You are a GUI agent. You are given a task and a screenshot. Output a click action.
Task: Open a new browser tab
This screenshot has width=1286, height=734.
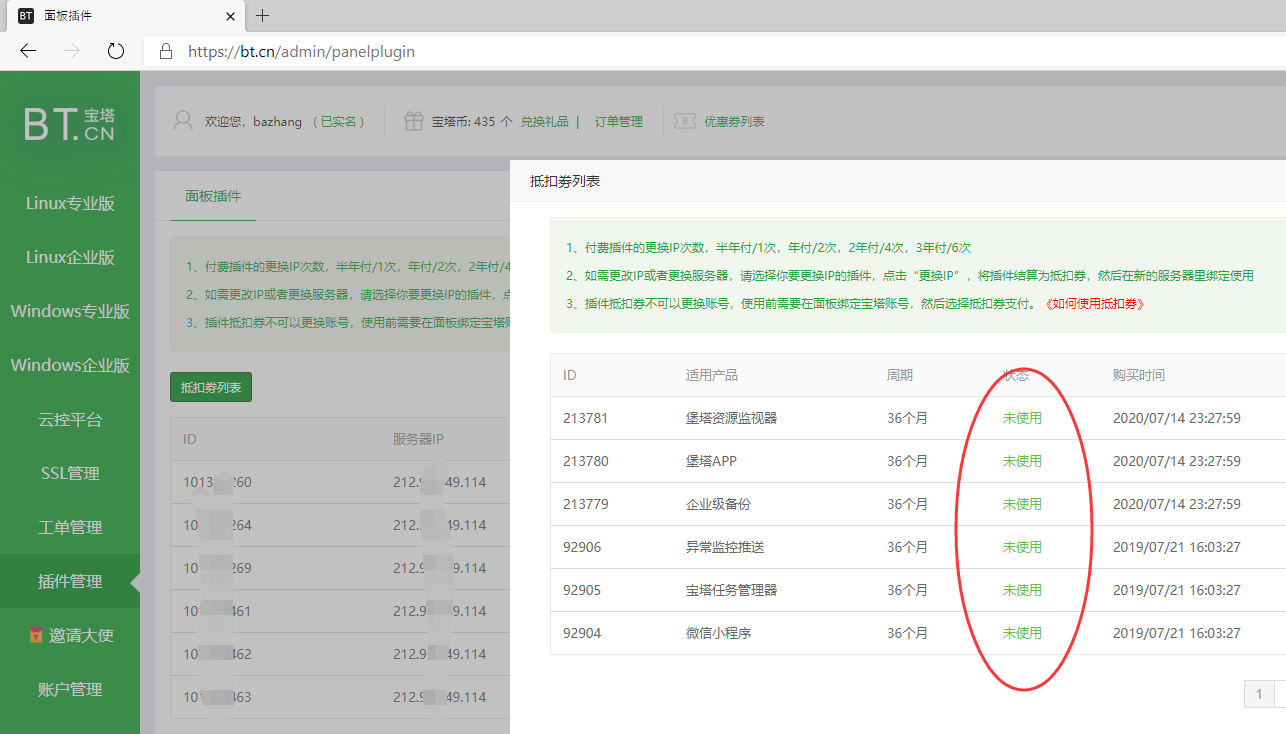[263, 16]
